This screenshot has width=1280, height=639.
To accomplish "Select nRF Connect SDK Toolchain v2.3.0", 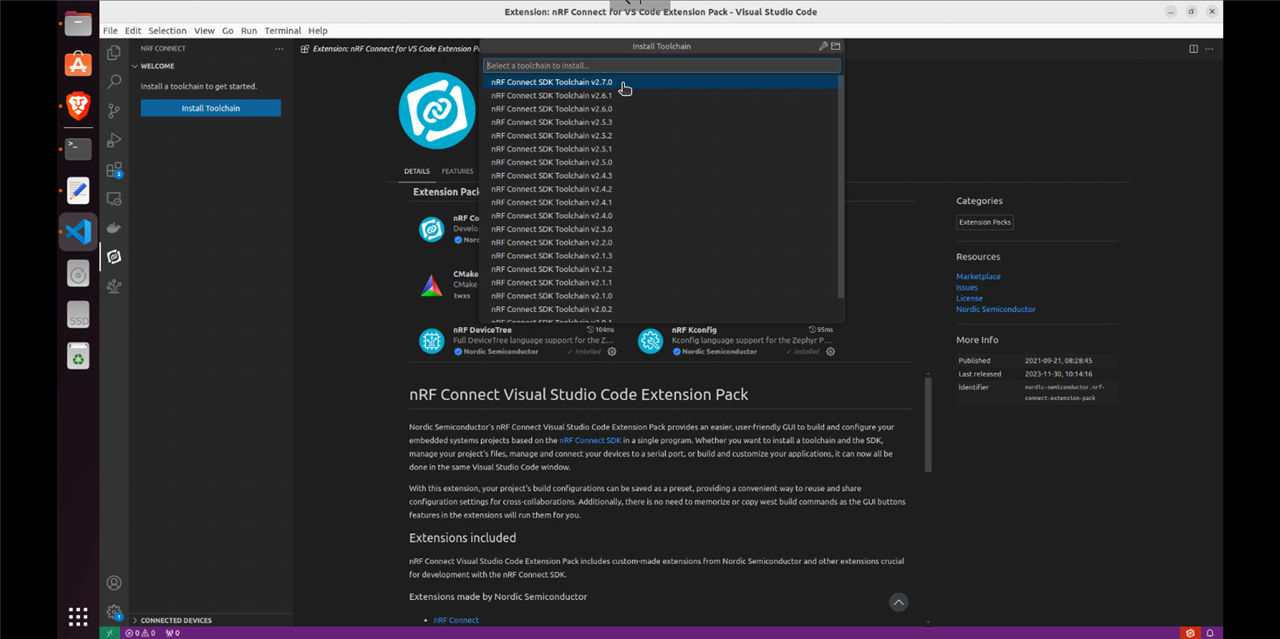I will point(660,229).
